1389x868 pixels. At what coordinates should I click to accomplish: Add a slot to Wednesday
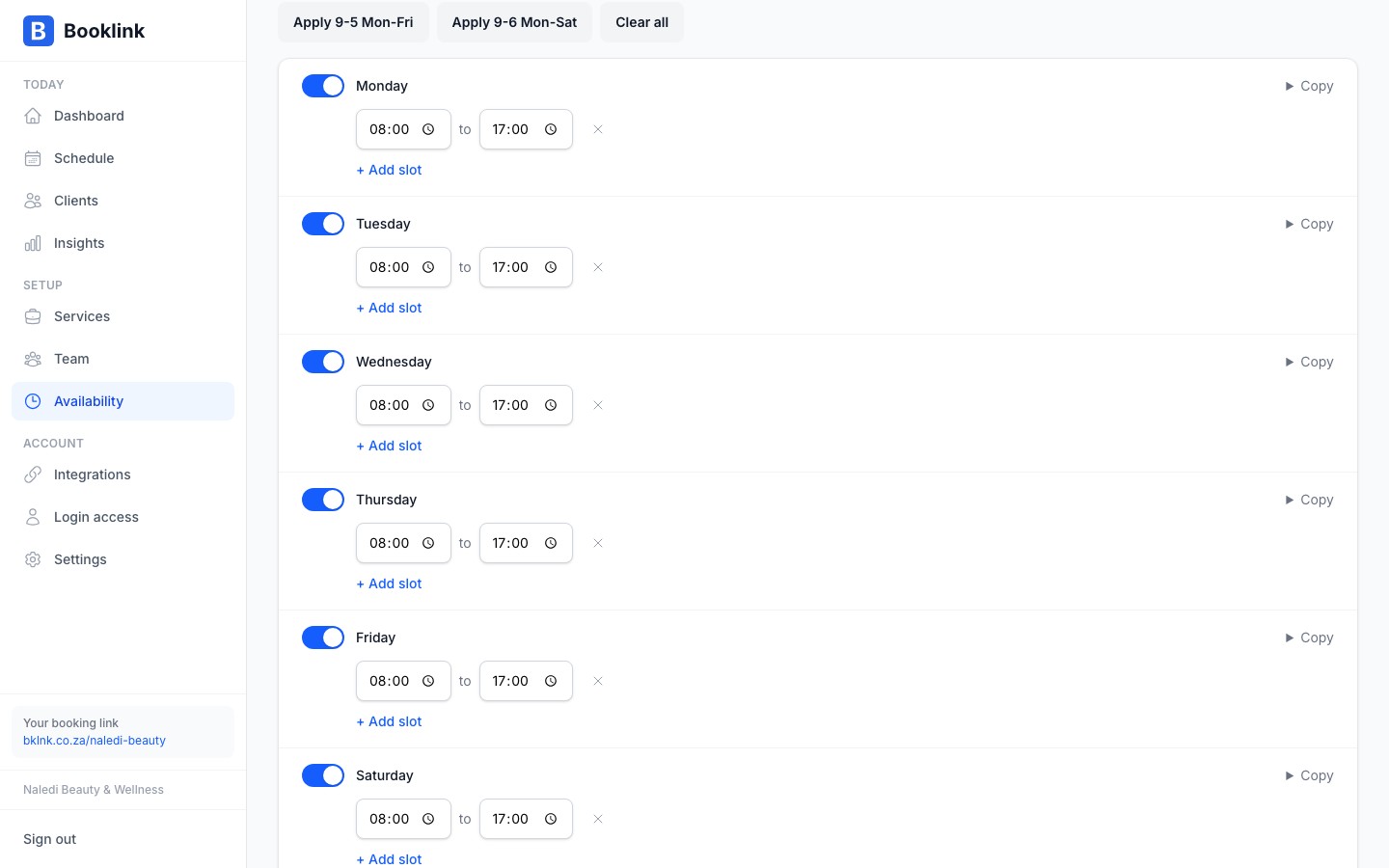coord(389,446)
